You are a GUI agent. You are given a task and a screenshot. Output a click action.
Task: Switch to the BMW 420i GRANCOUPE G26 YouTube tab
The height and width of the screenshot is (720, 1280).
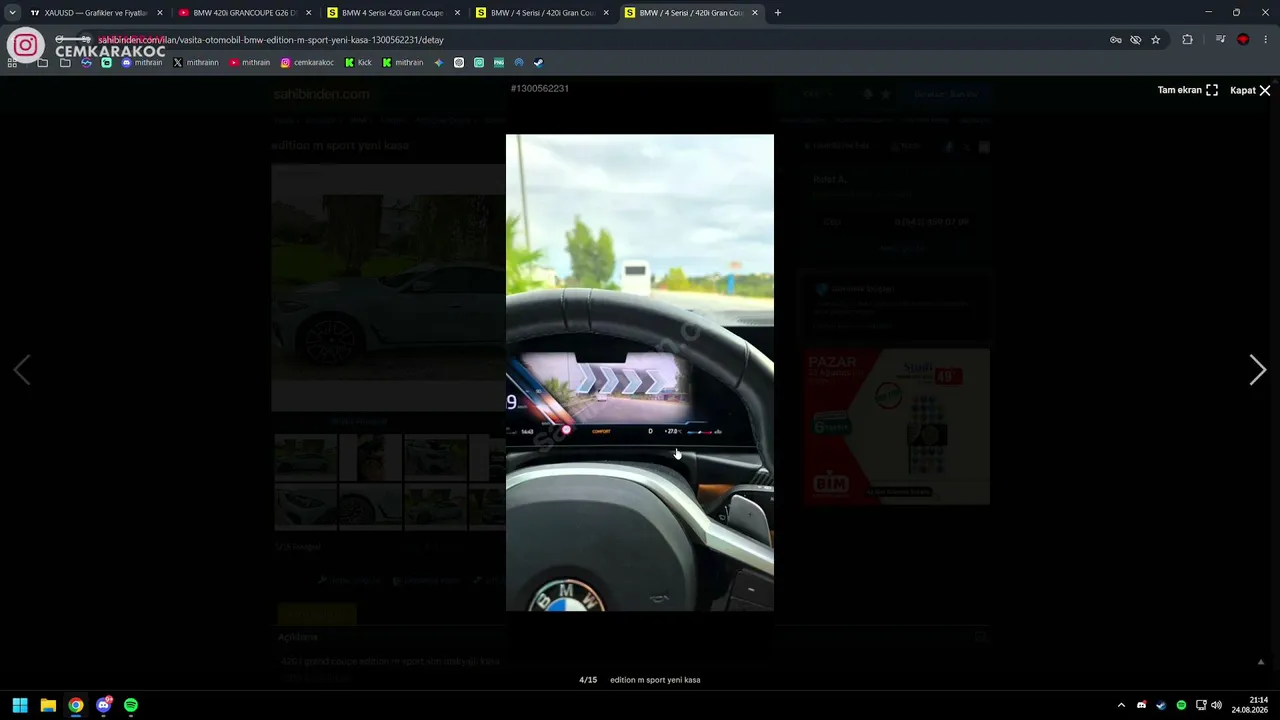(245, 13)
